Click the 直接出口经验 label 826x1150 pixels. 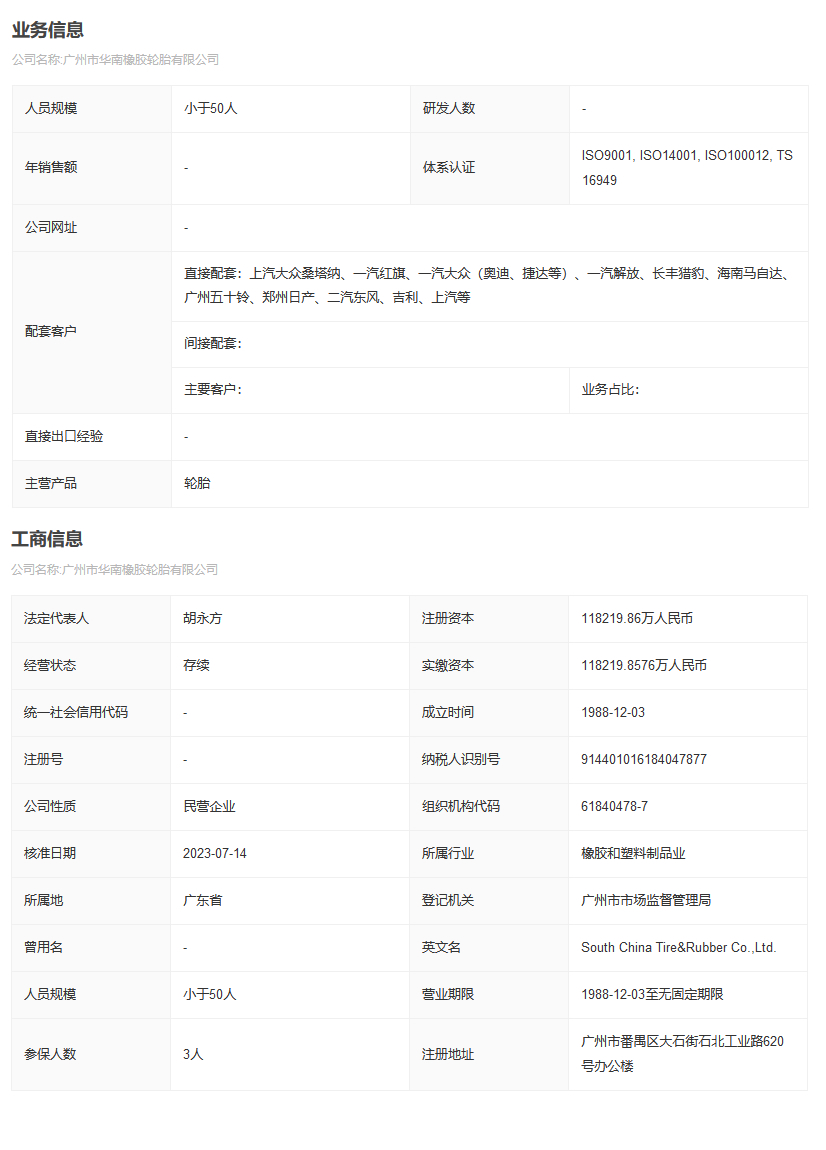point(64,436)
